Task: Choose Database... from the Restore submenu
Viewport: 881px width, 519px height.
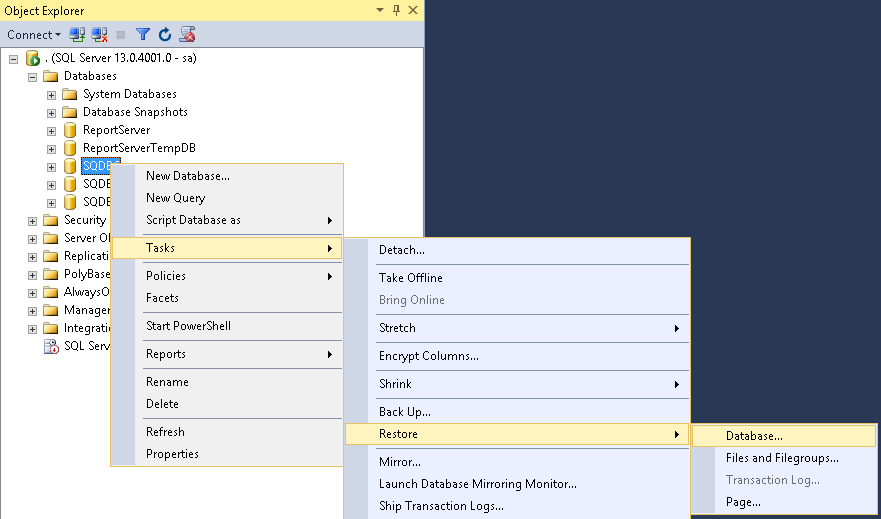Action: coord(754,436)
